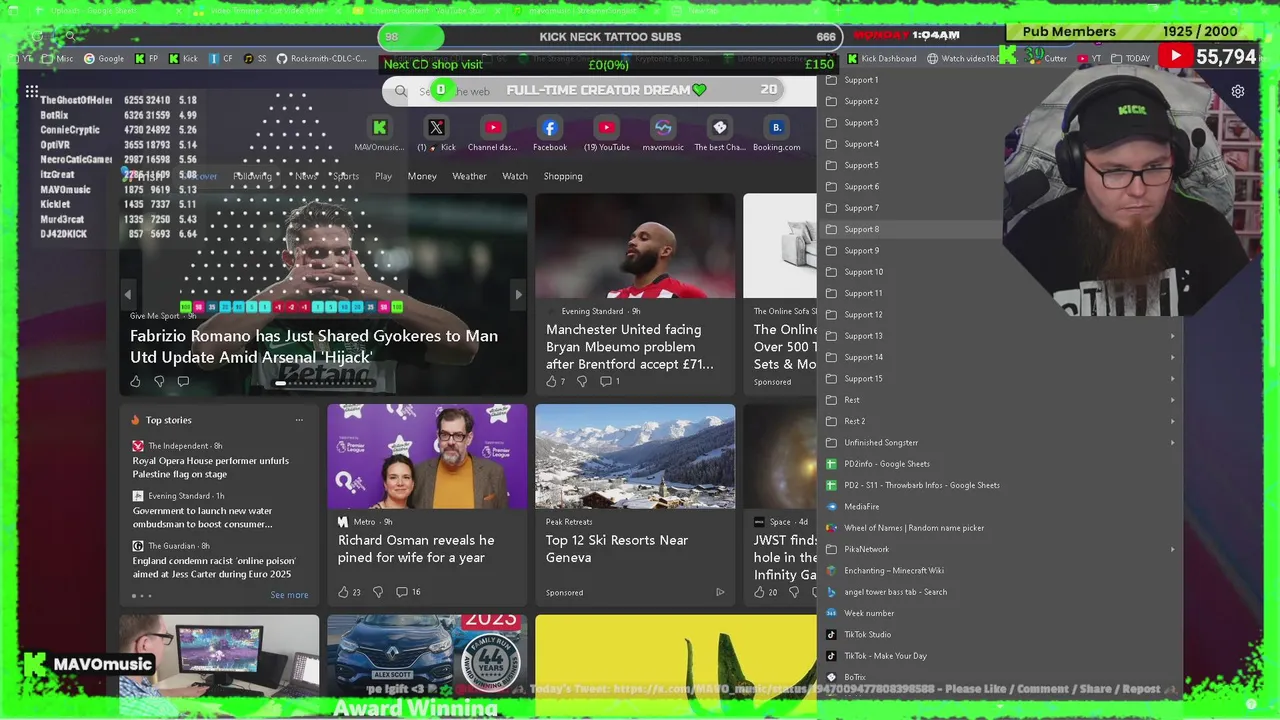Open Top 12 Ski Resorts Near Geneva
This screenshot has height=720, width=1280.
point(617,548)
